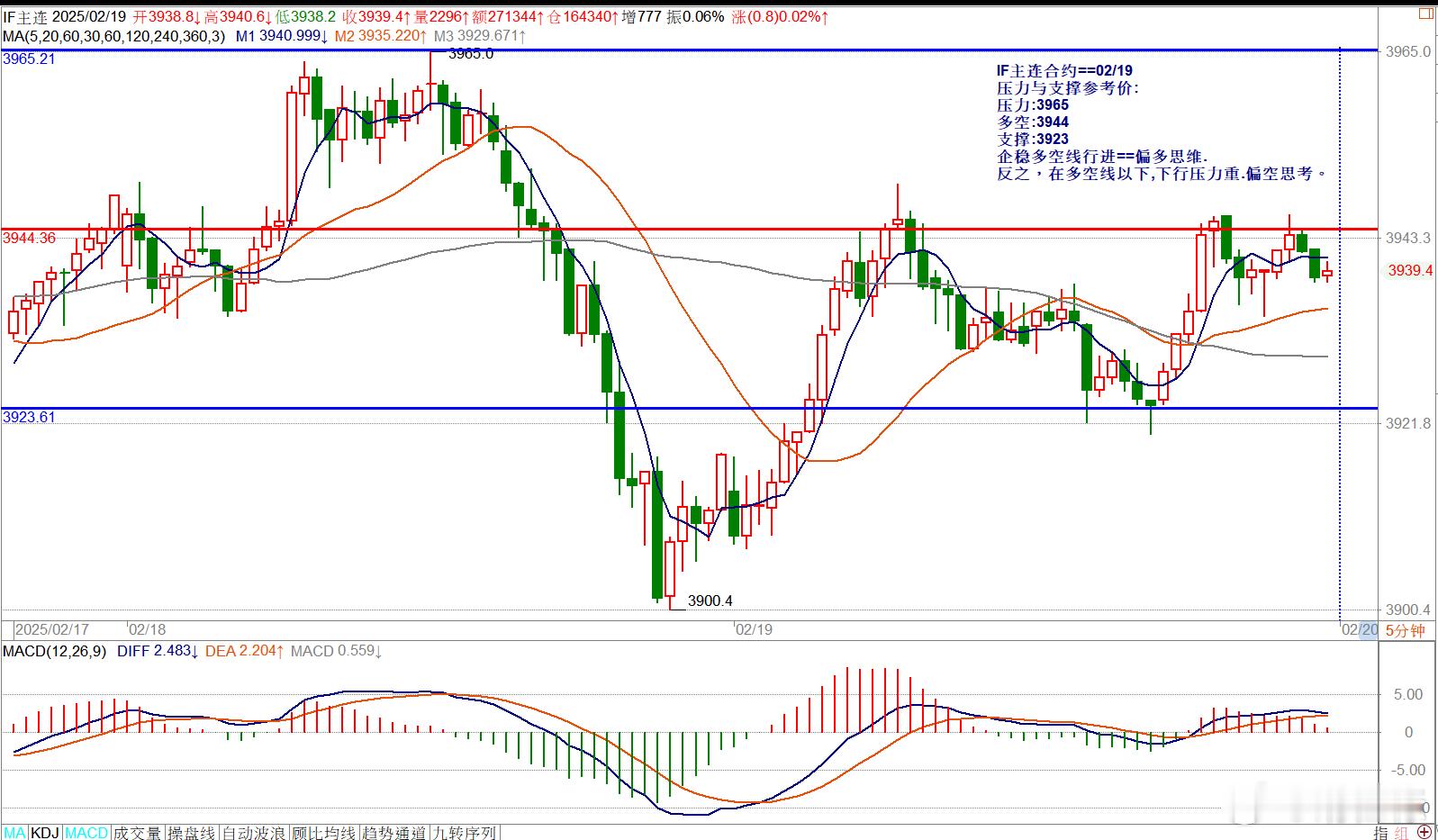Change the 5分钟 period selector
Screen dimensions: 1438x840
(1405, 630)
